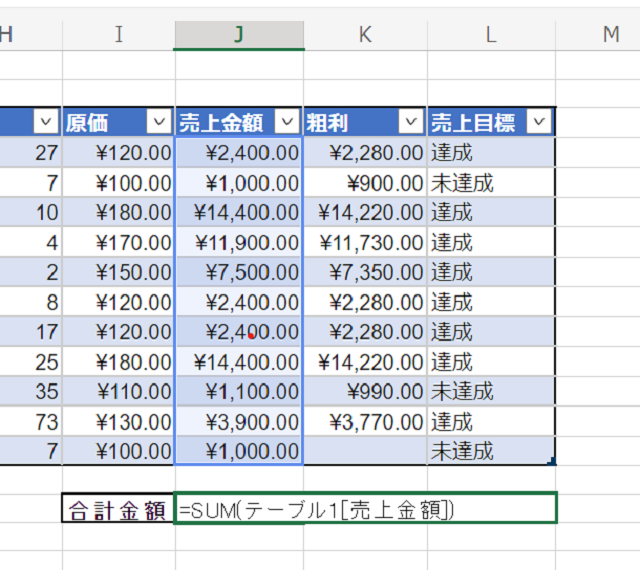This screenshot has height=570, width=640.
Task: Select the ¥1,100.00 sales cell
Action: [x=239, y=392]
